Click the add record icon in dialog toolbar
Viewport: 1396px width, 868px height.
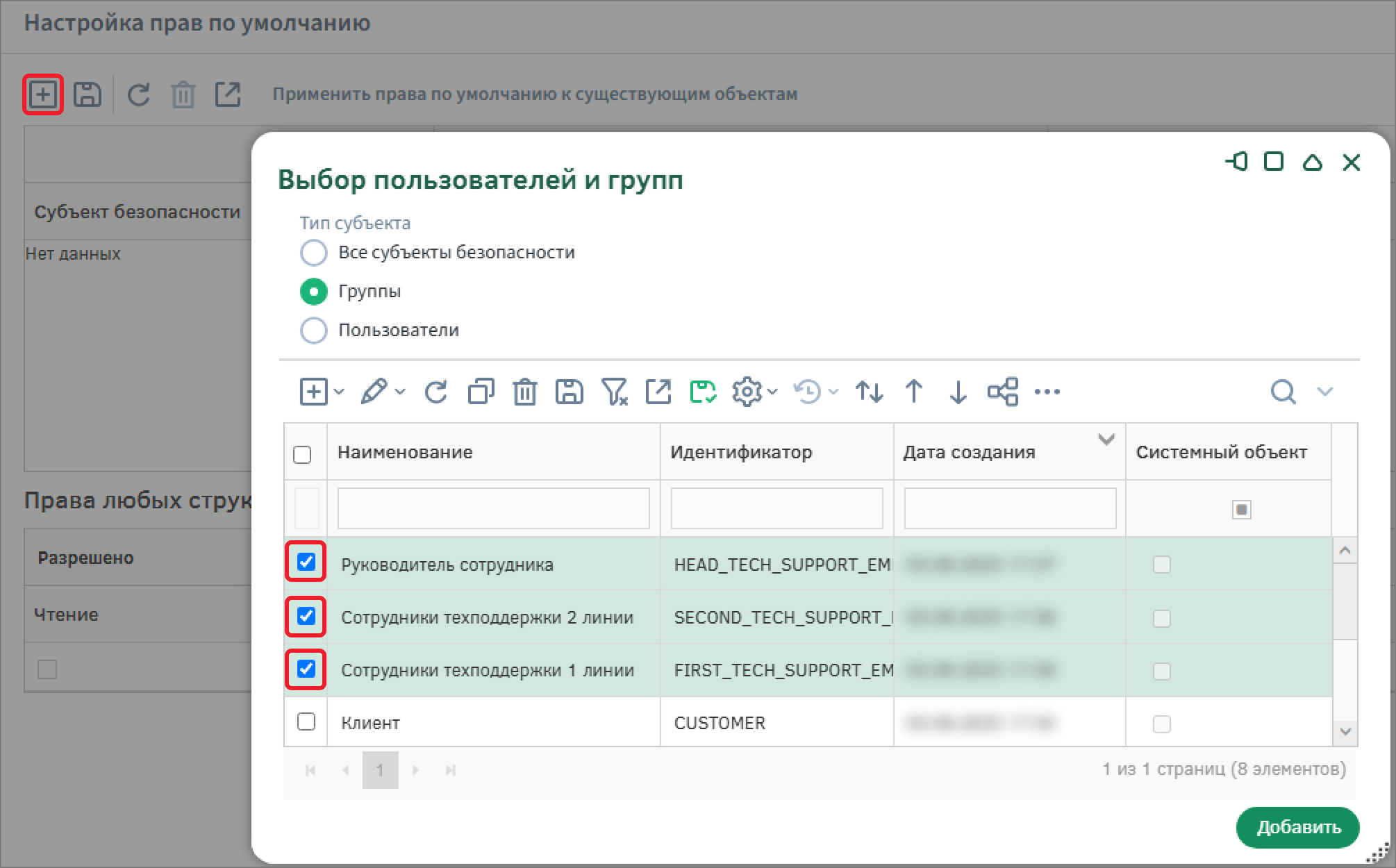click(x=314, y=392)
